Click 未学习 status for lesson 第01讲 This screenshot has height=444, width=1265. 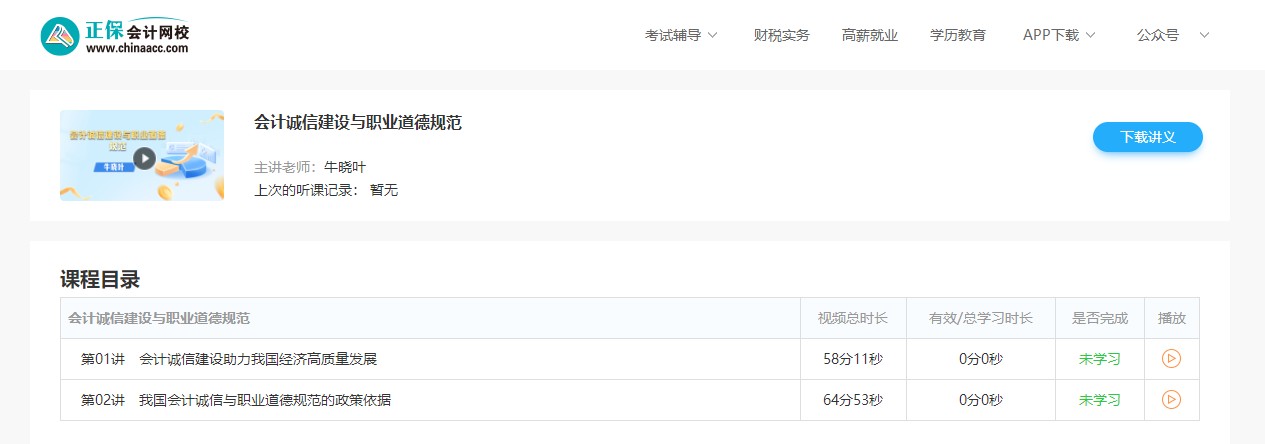tap(1099, 359)
